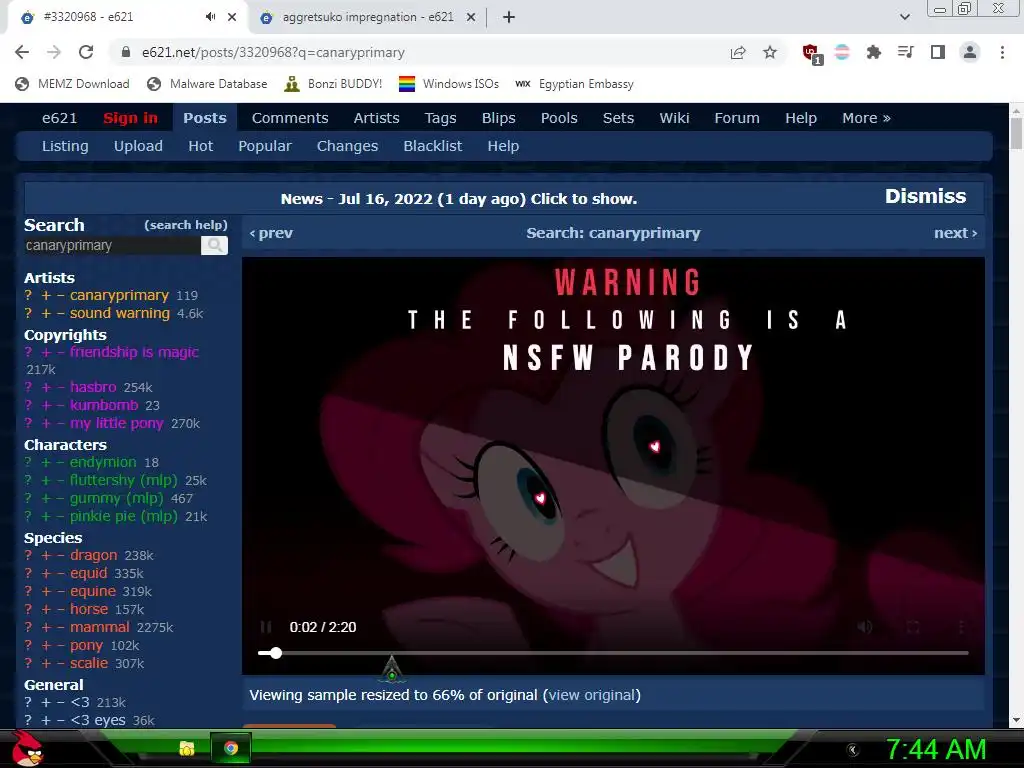The height and width of the screenshot is (768, 1024).
Task: Open the canaryprimary artist tag
Action: (120, 295)
